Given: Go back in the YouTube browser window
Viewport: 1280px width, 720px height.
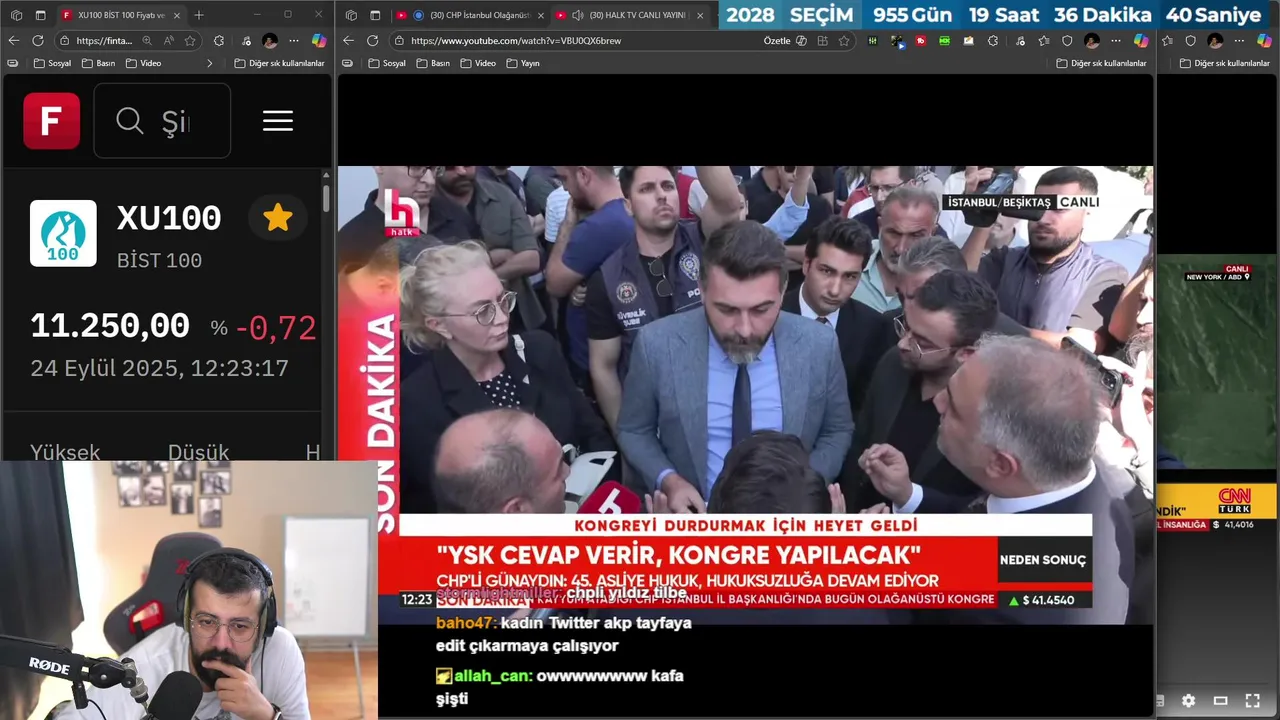Looking at the screenshot, I should click(x=348, y=40).
